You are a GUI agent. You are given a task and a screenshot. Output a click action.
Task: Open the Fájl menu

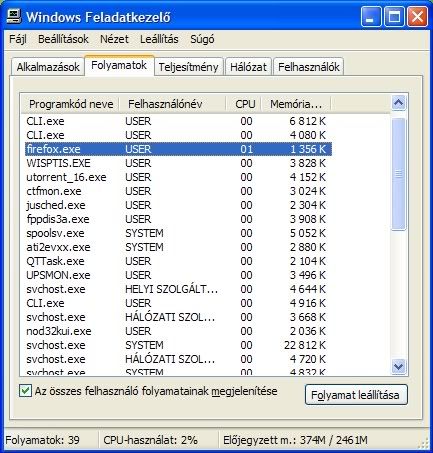pyautogui.click(x=18, y=39)
